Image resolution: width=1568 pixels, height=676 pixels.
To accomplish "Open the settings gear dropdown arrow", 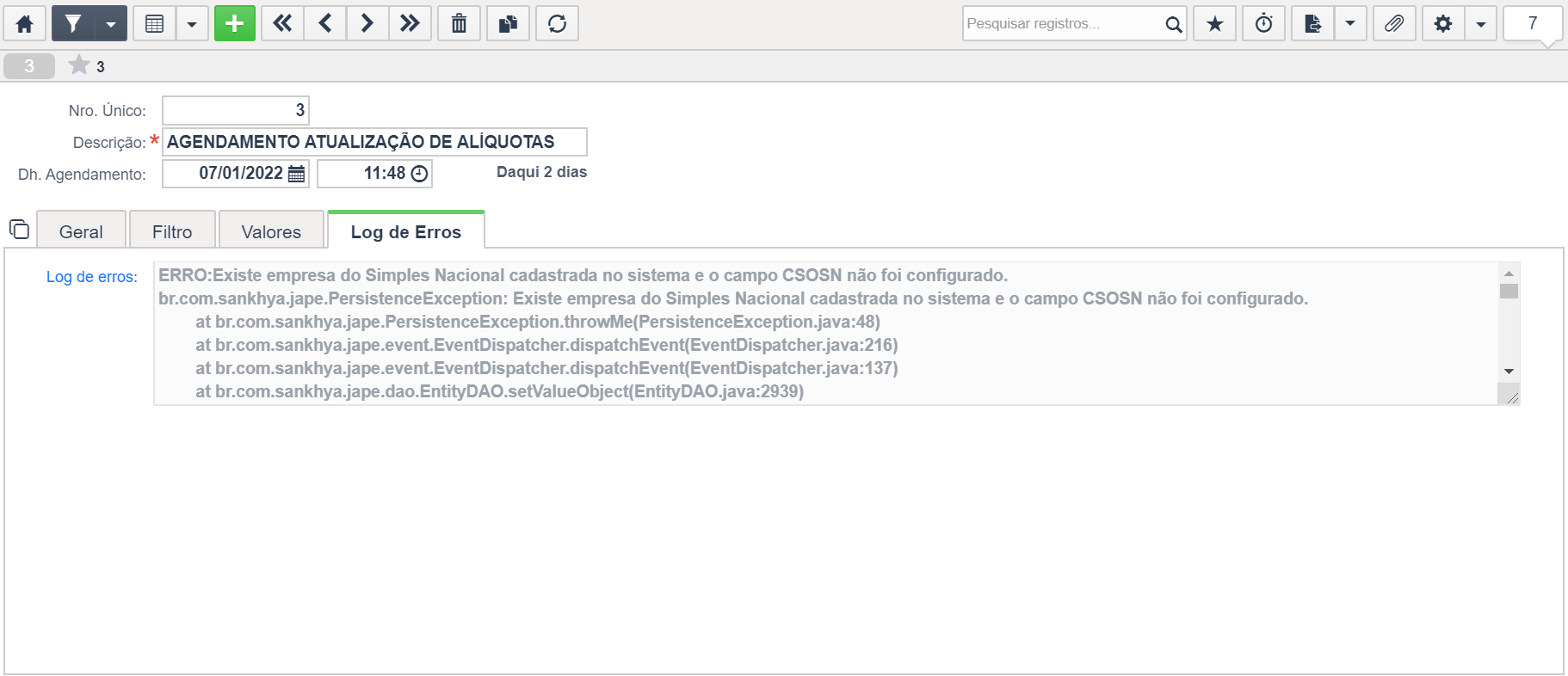I will pyautogui.click(x=1481, y=23).
